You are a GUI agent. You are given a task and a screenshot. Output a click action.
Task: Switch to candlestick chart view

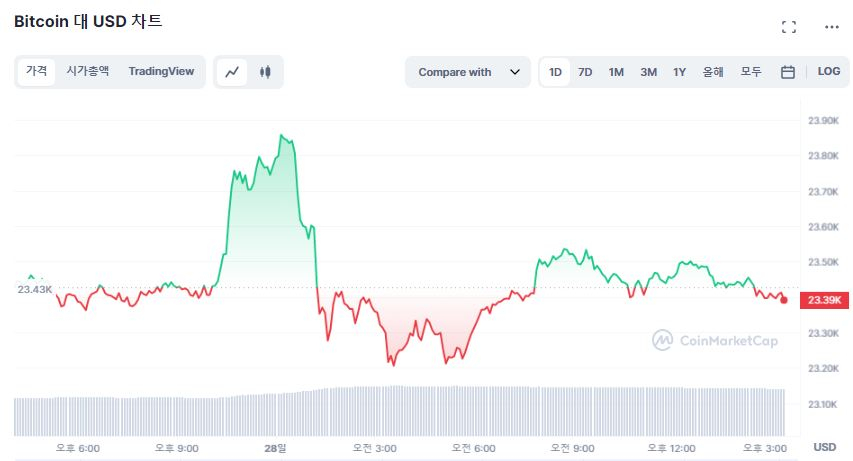click(x=265, y=72)
